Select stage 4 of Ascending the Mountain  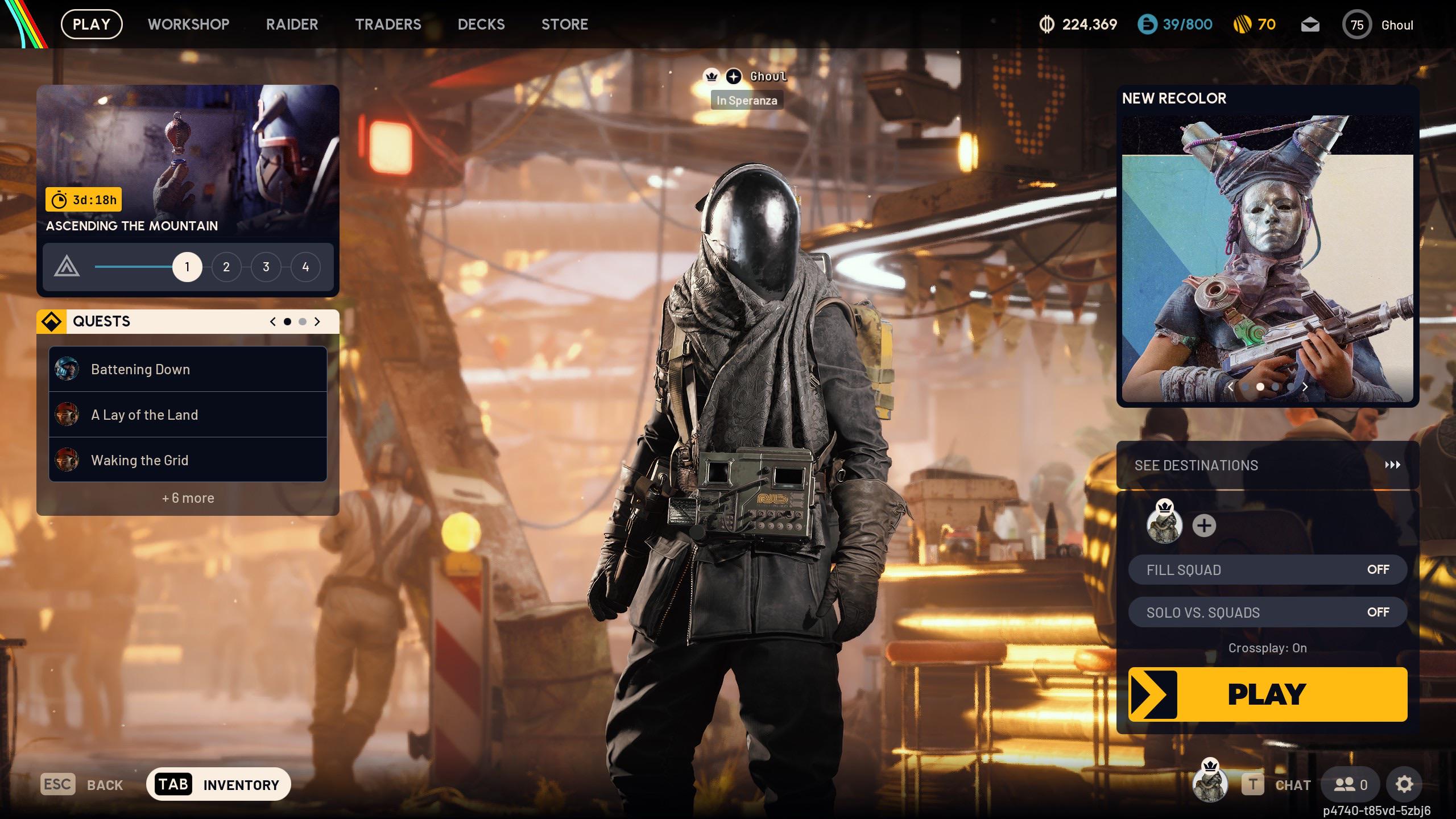[305, 267]
